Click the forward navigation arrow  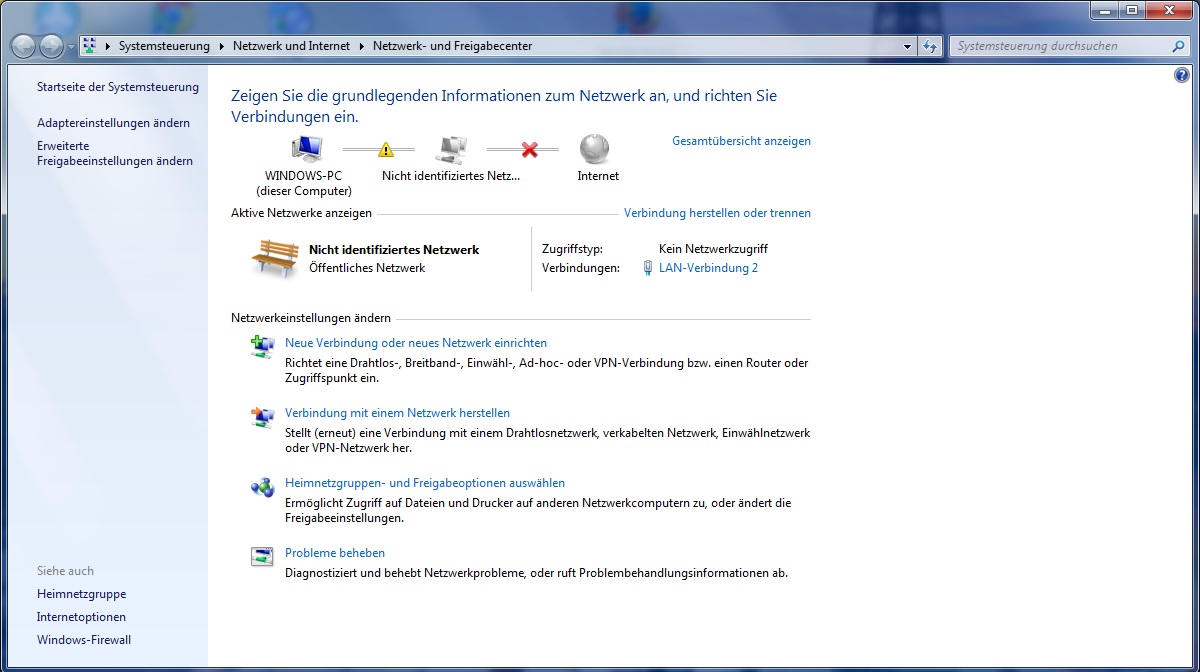coord(51,46)
